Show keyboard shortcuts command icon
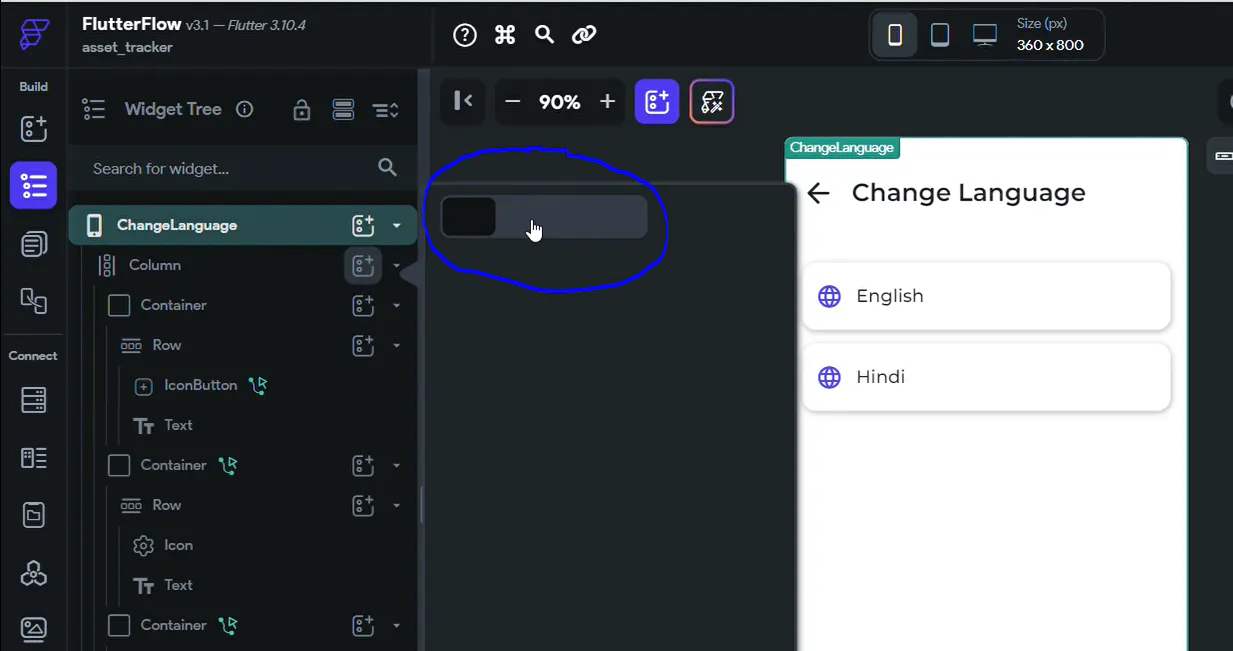Viewport: 1233px width, 651px height. click(505, 35)
